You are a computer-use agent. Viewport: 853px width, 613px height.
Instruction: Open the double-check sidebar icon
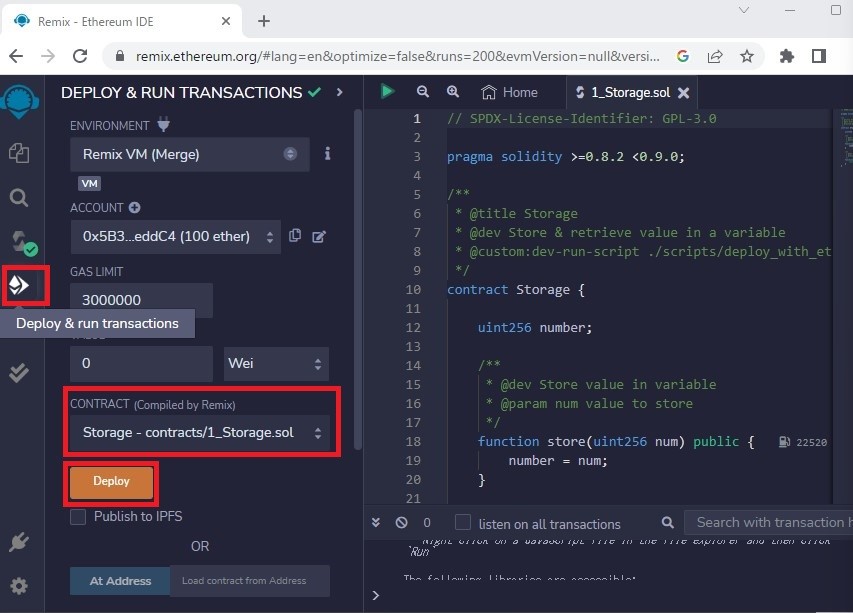coord(19,373)
